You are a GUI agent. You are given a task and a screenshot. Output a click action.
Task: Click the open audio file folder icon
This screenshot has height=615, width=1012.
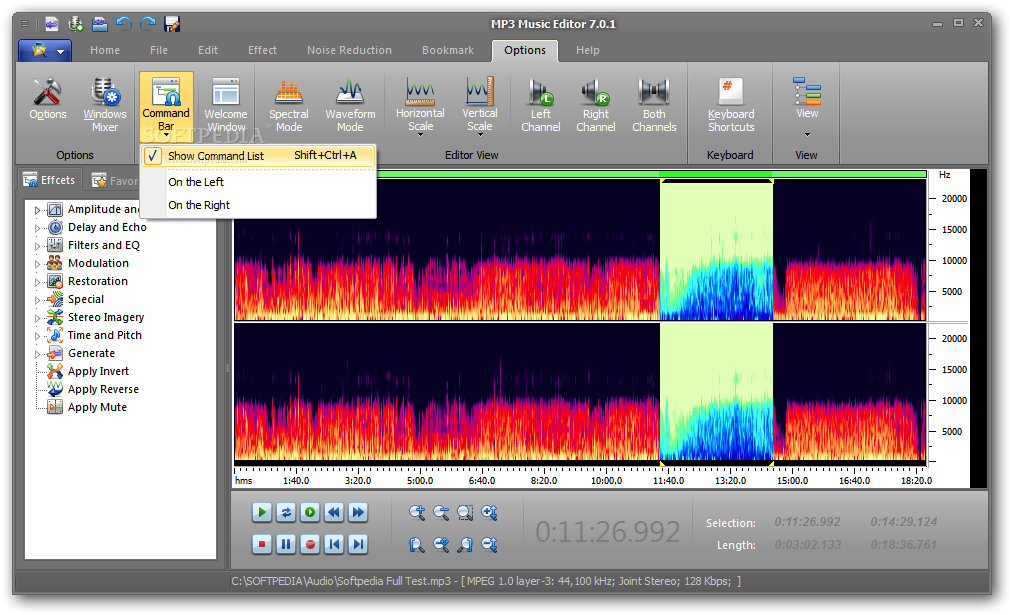click(x=100, y=25)
